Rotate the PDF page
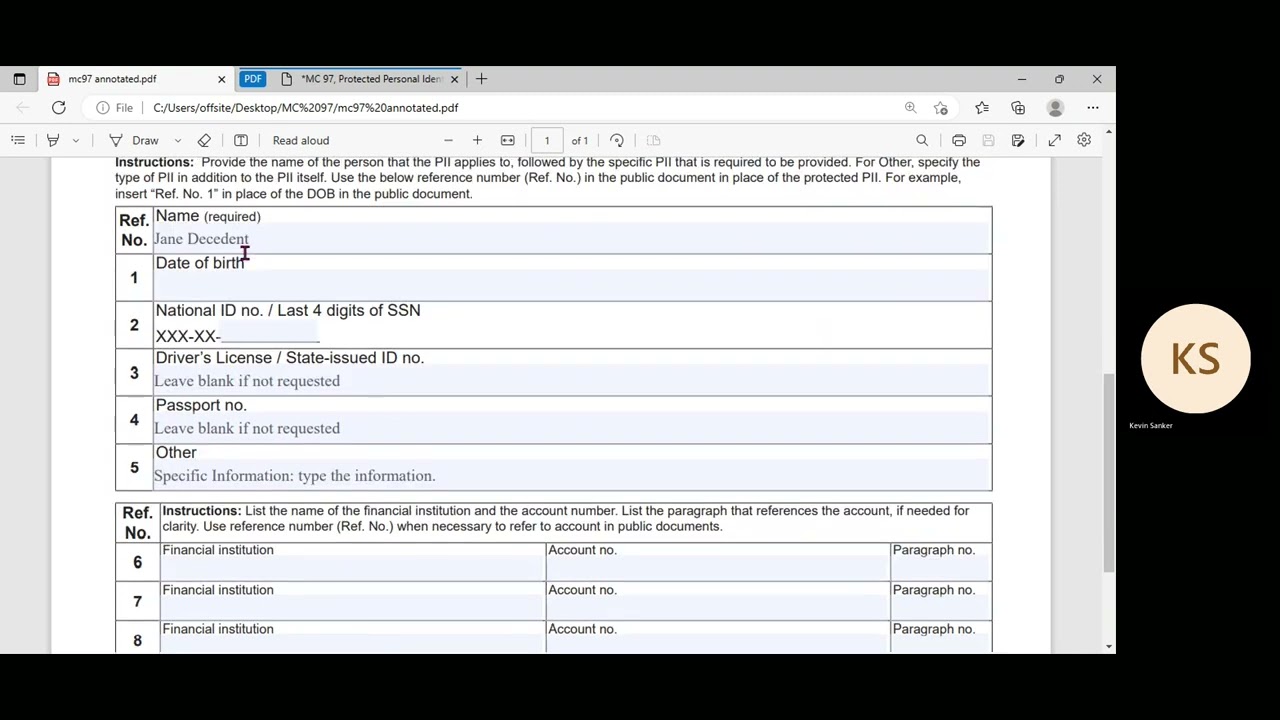 point(617,141)
